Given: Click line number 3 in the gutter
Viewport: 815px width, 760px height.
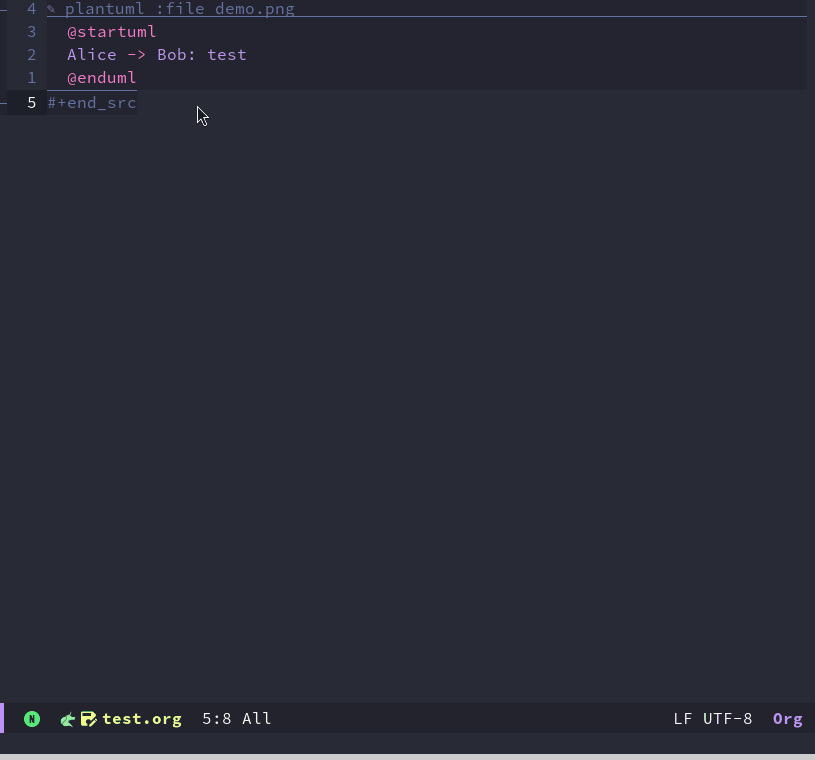Looking at the screenshot, I should [x=31, y=32].
